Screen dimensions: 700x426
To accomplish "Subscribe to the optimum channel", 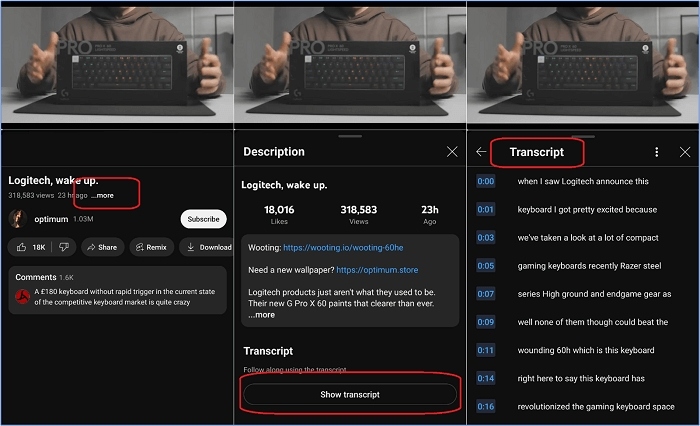I will coord(203,219).
